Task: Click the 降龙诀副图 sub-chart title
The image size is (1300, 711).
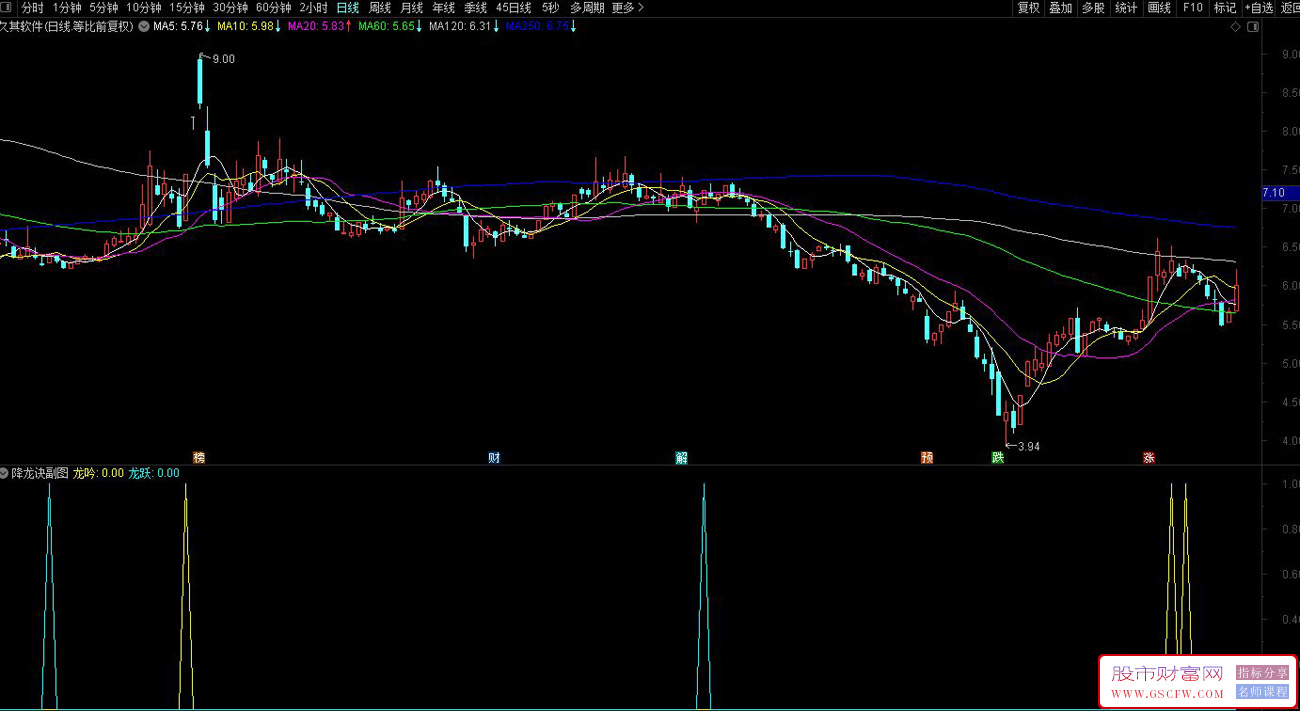Action: (x=40, y=473)
